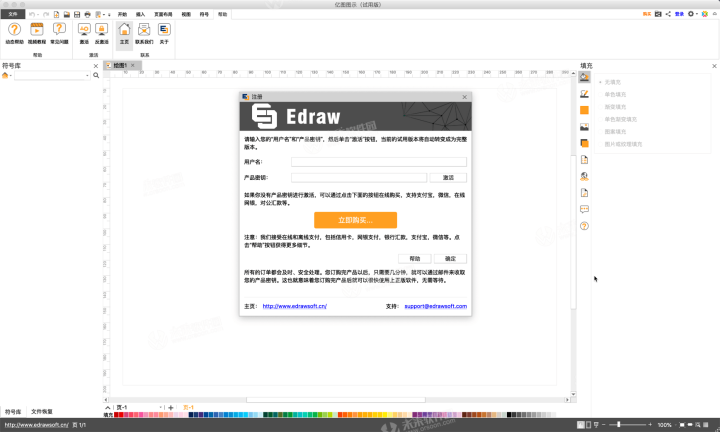Click the zoom slider in status bar
This screenshot has height=432, width=720.
coord(627,425)
